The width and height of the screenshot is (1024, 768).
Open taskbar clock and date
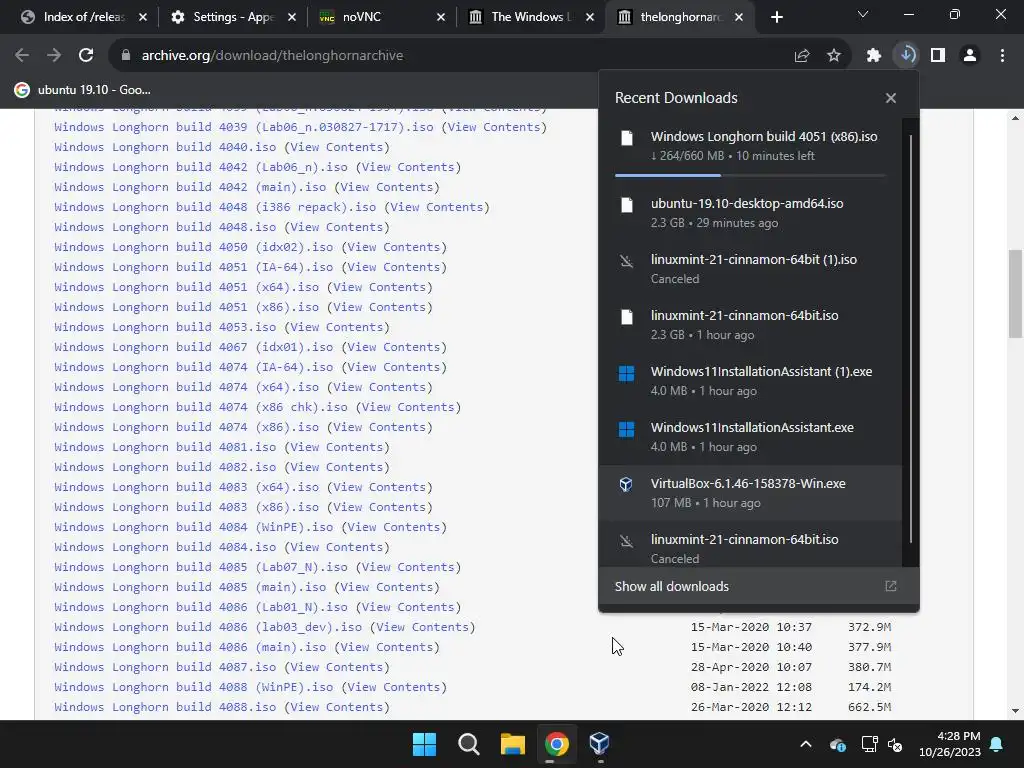point(950,744)
